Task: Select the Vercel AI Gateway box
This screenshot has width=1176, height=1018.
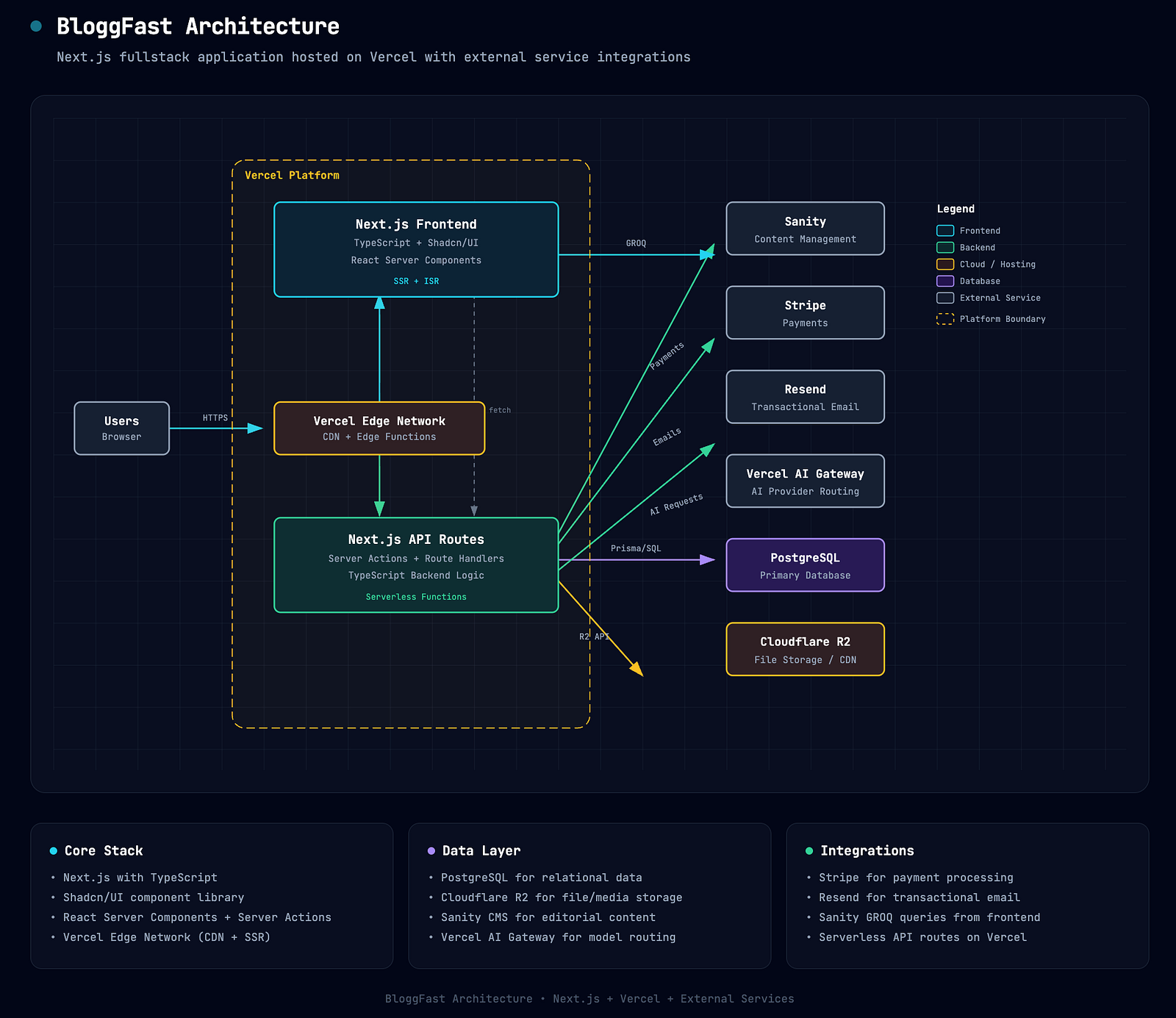Action: 805,481
